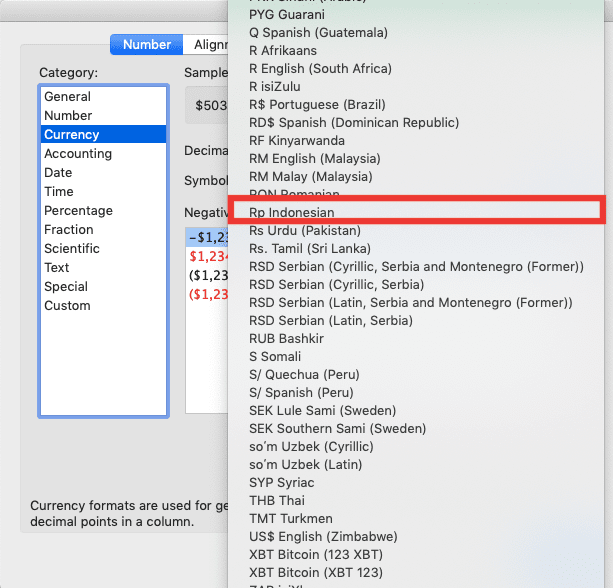Screen dimensions: 613x588
Task: Choose R Afrikaans currency symbol
Action: point(416,50)
